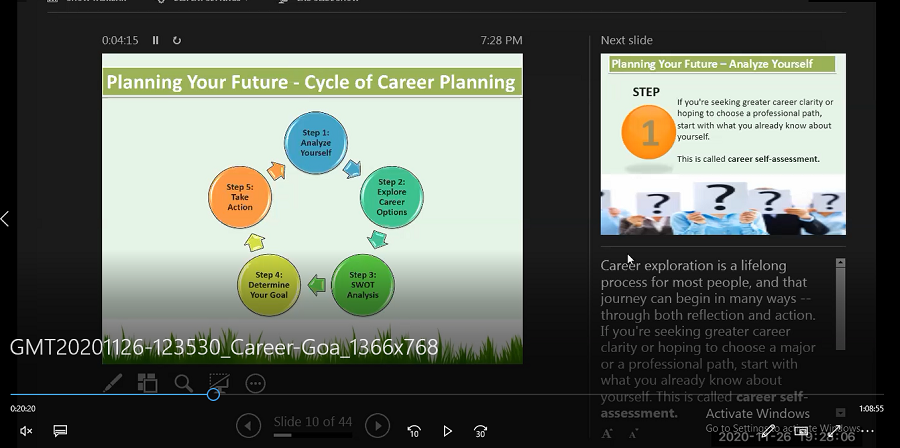Play the video recording
The image size is (900, 448).
447,431
